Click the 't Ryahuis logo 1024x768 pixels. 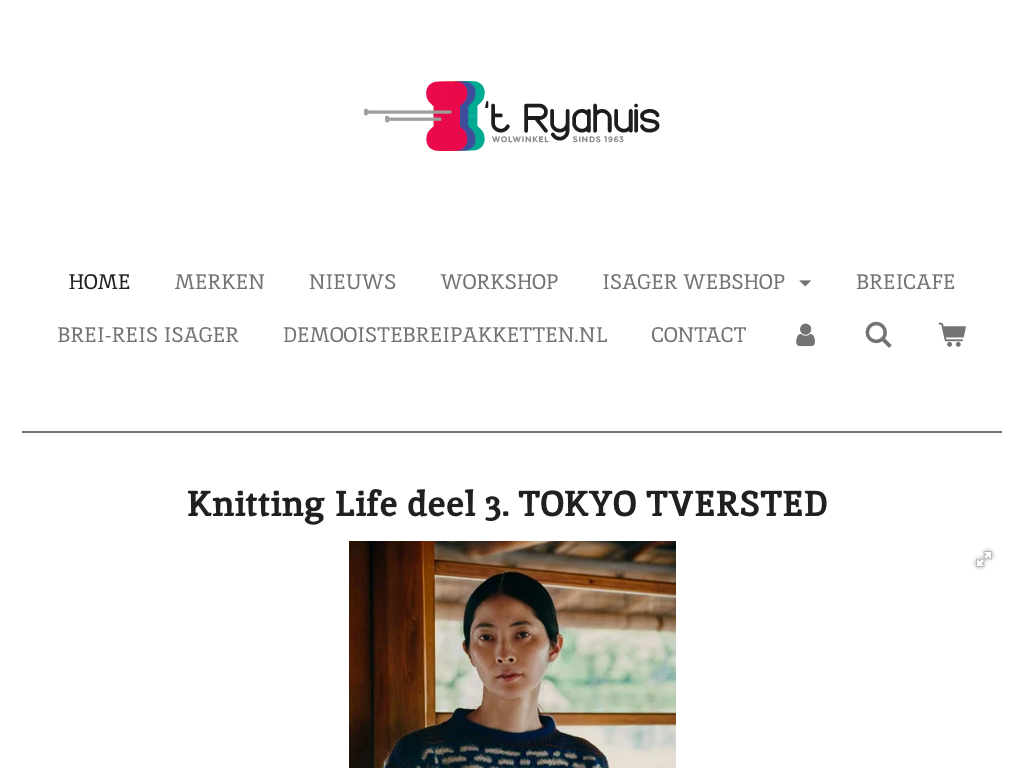click(x=512, y=116)
